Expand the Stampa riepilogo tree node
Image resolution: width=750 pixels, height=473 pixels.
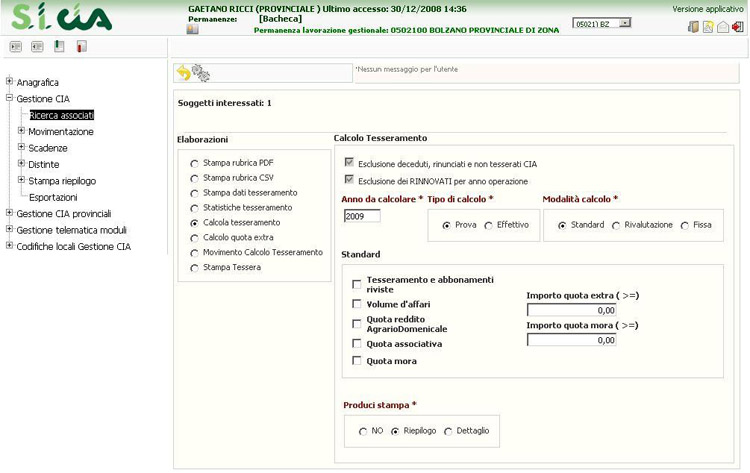coord(21,180)
